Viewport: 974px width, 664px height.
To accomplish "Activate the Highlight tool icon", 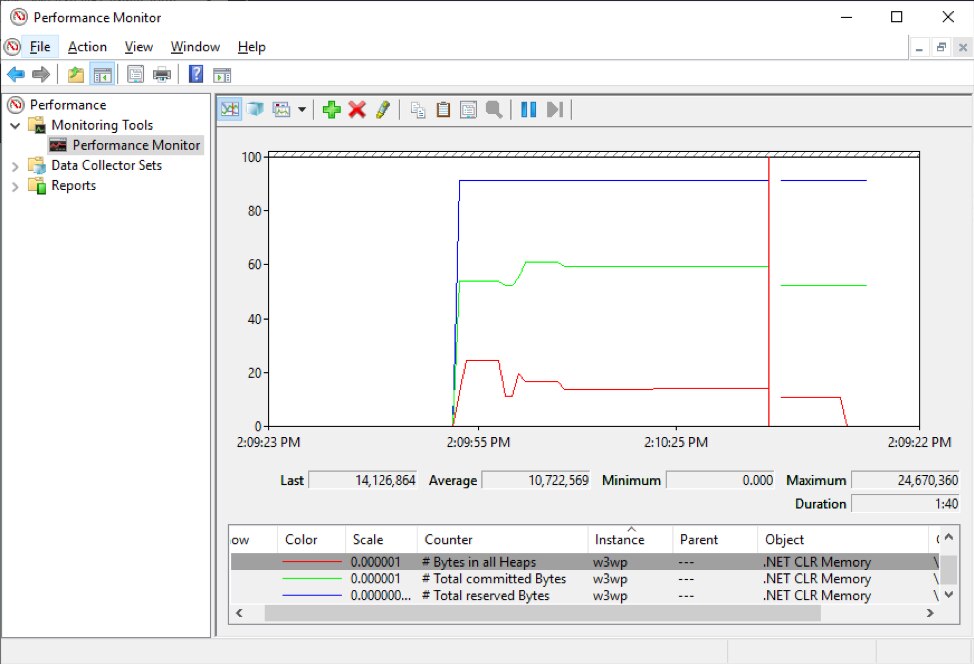I will click(383, 108).
